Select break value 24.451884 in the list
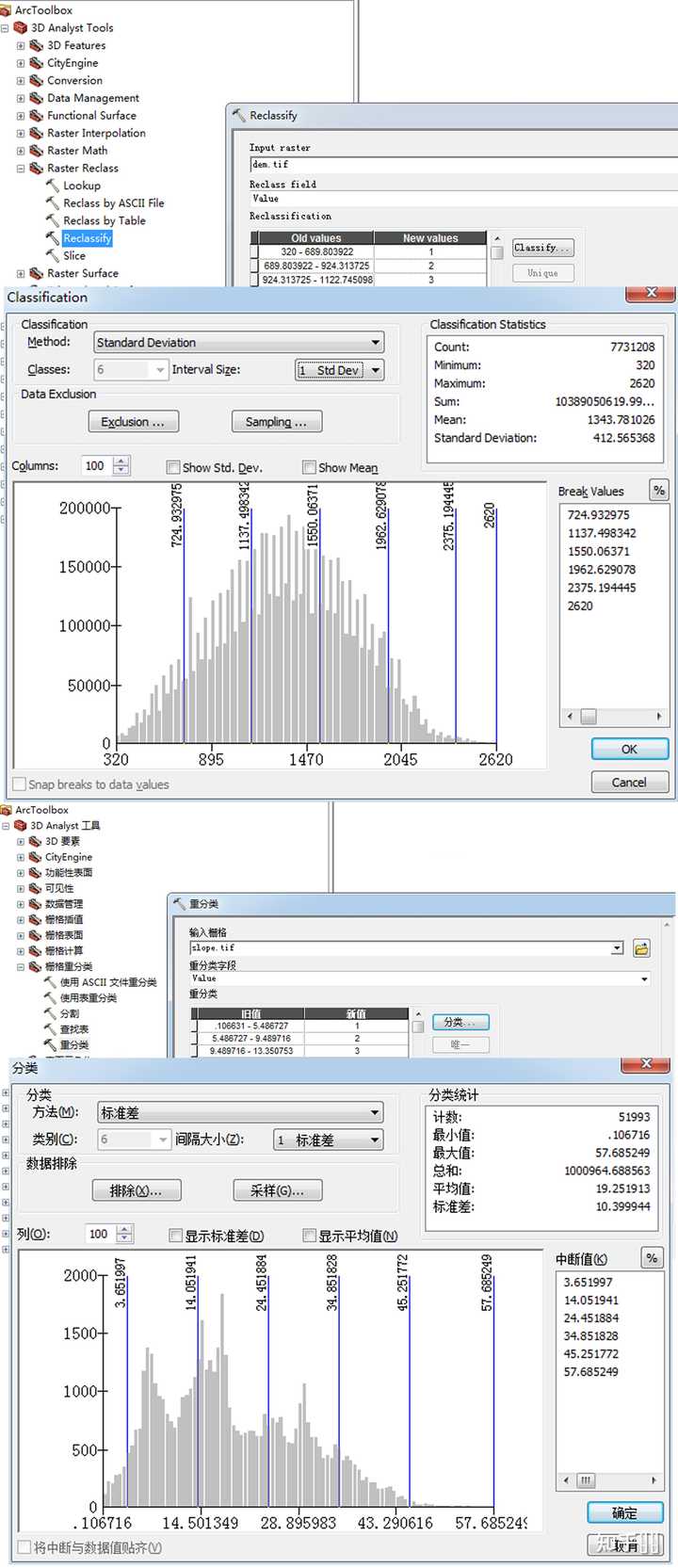Viewport: 678px width, 1568px height. pyautogui.click(x=591, y=1318)
